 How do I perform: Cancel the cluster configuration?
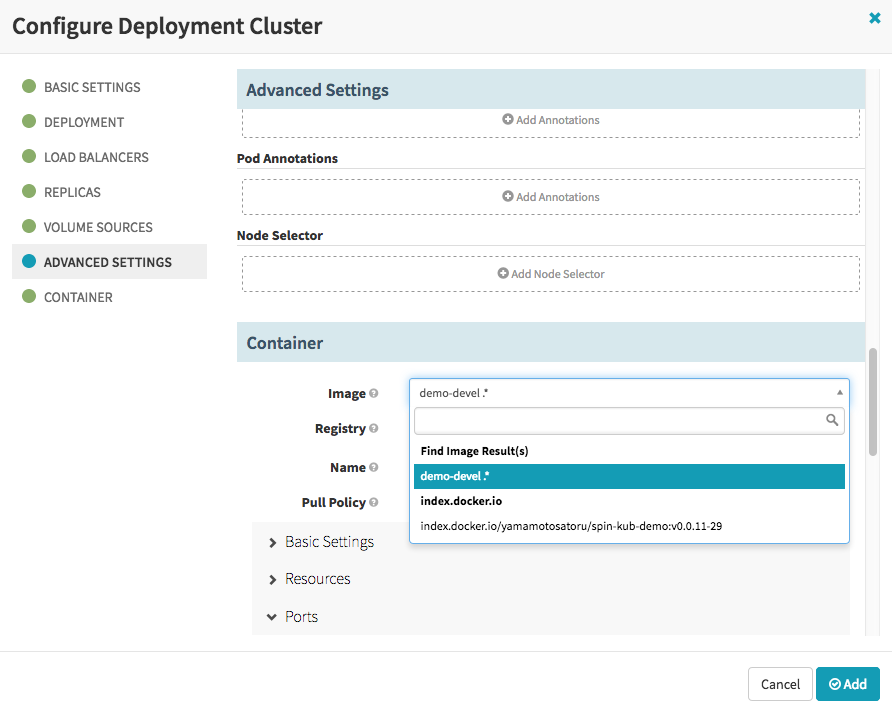click(x=780, y=684)
